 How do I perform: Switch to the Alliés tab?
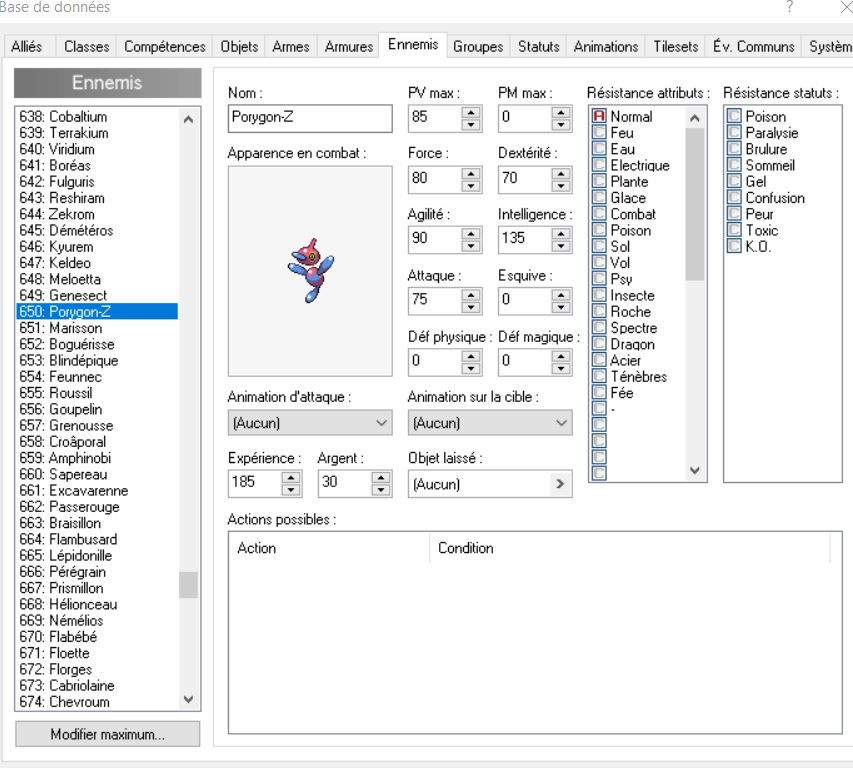click(27, 46)
